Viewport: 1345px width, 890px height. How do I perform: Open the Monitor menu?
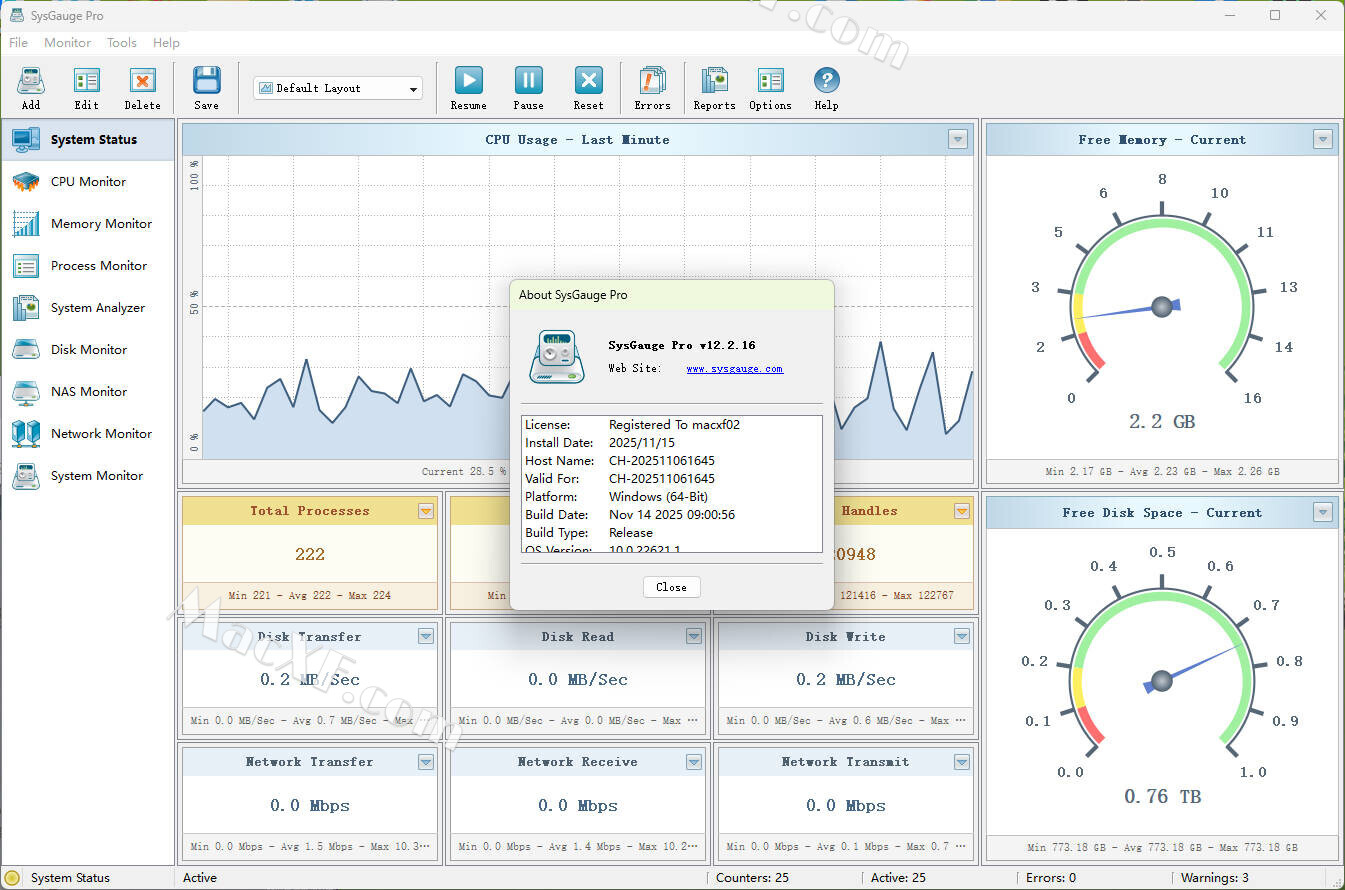click(x=67, y=43)
